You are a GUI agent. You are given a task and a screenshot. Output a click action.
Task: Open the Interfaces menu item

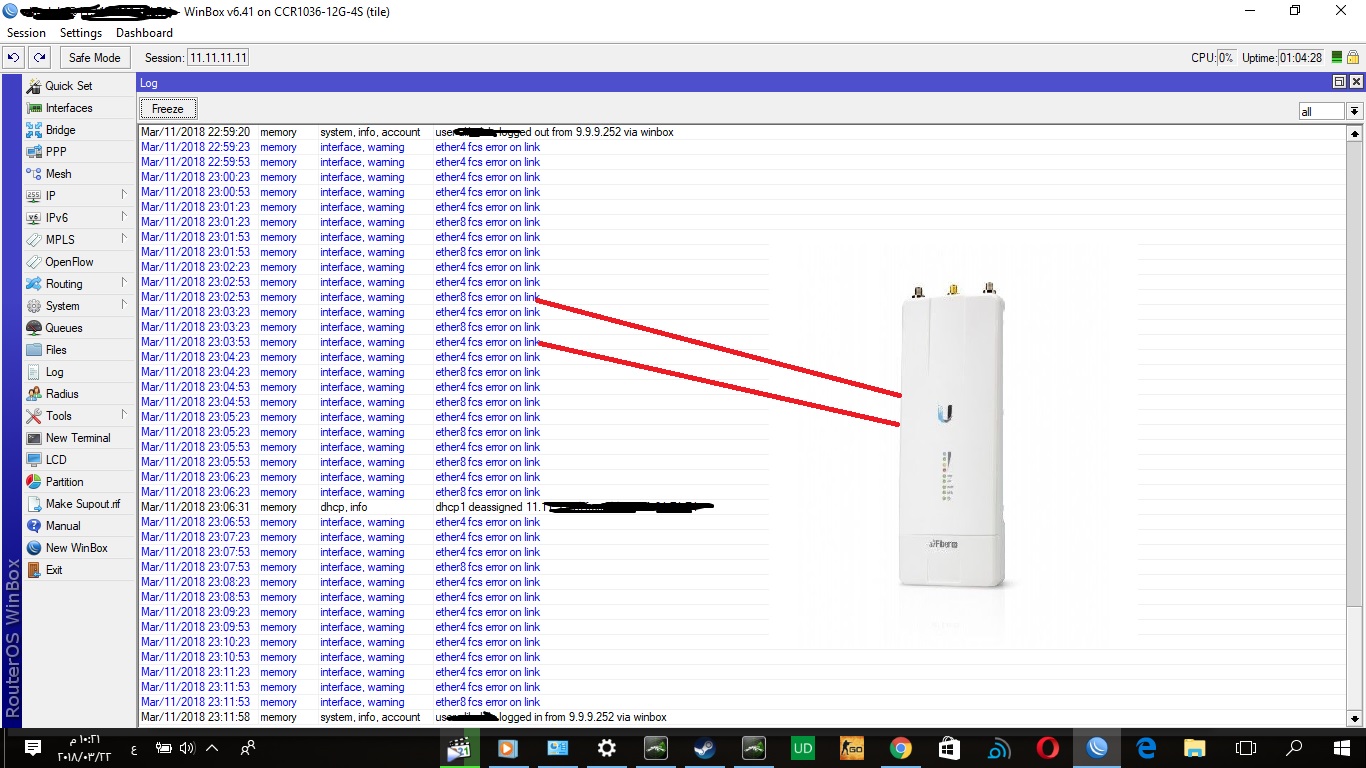68,108
